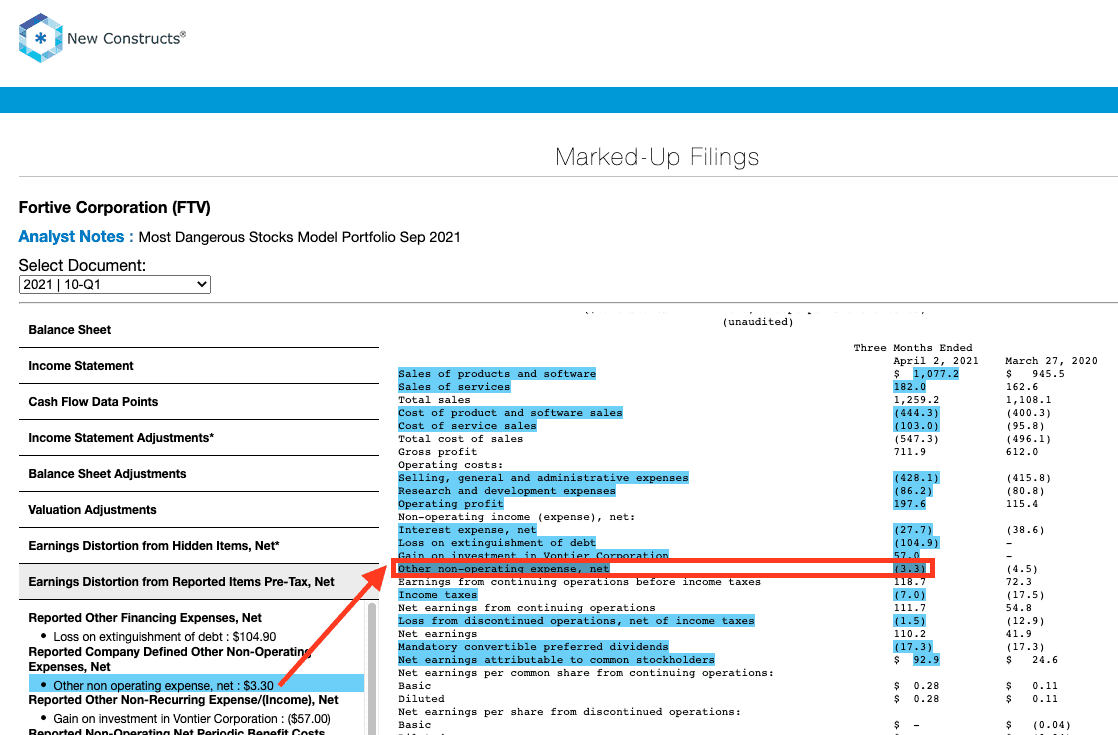Expand the Balance Sheet section
This screenshot has width=1118, height=735.
[198, 330]
